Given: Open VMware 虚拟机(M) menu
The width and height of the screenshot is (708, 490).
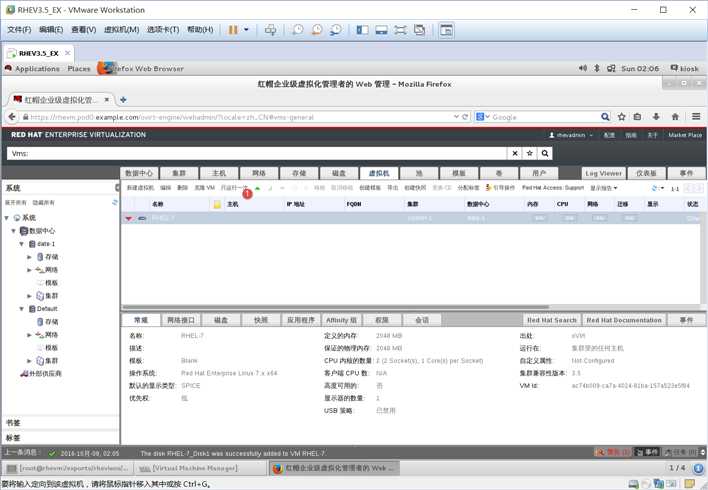Looking at the screenshot, I should tap(121, 30).
